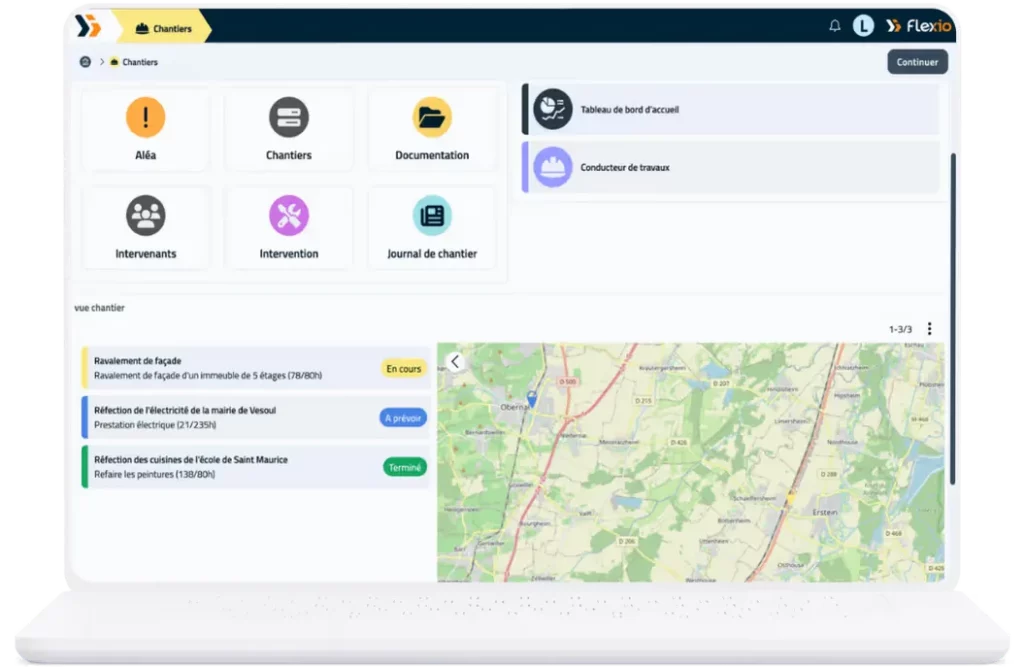Select Réfection des cuisines de l'école de Saint Maurice

click(256, 466)
